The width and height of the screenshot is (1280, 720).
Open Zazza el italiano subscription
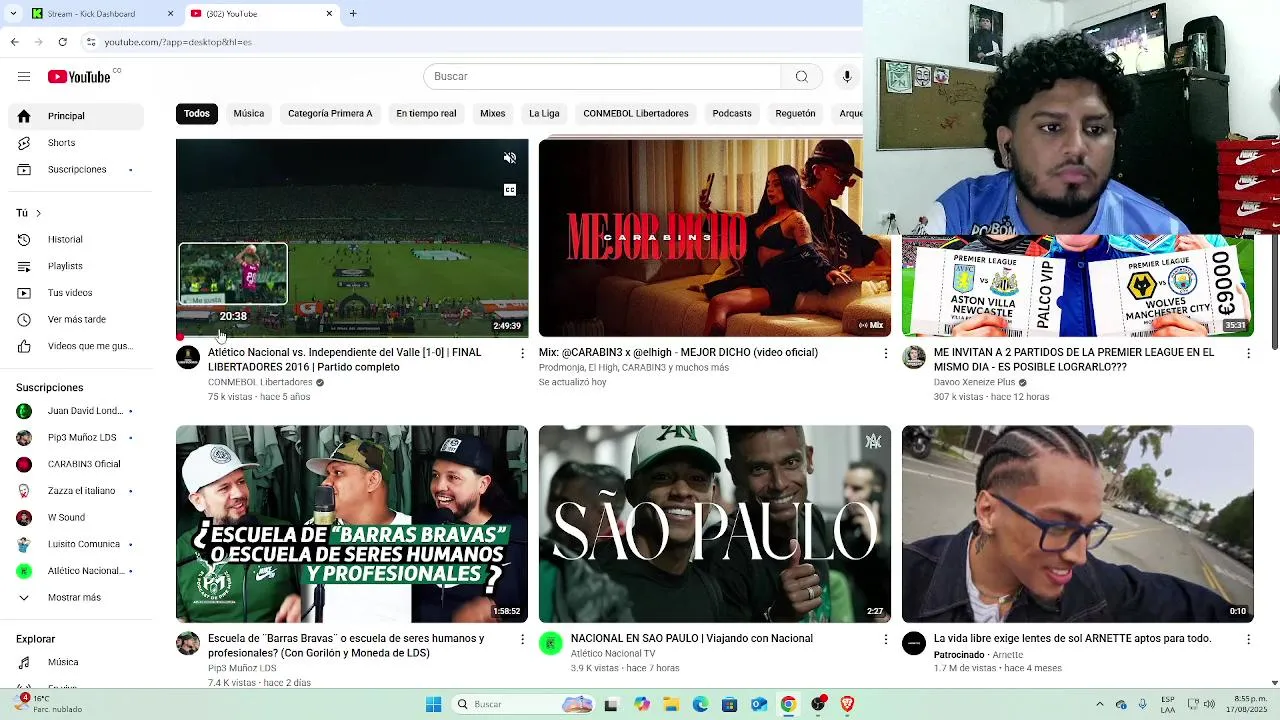pyautogui.click(x=76, y=491)
